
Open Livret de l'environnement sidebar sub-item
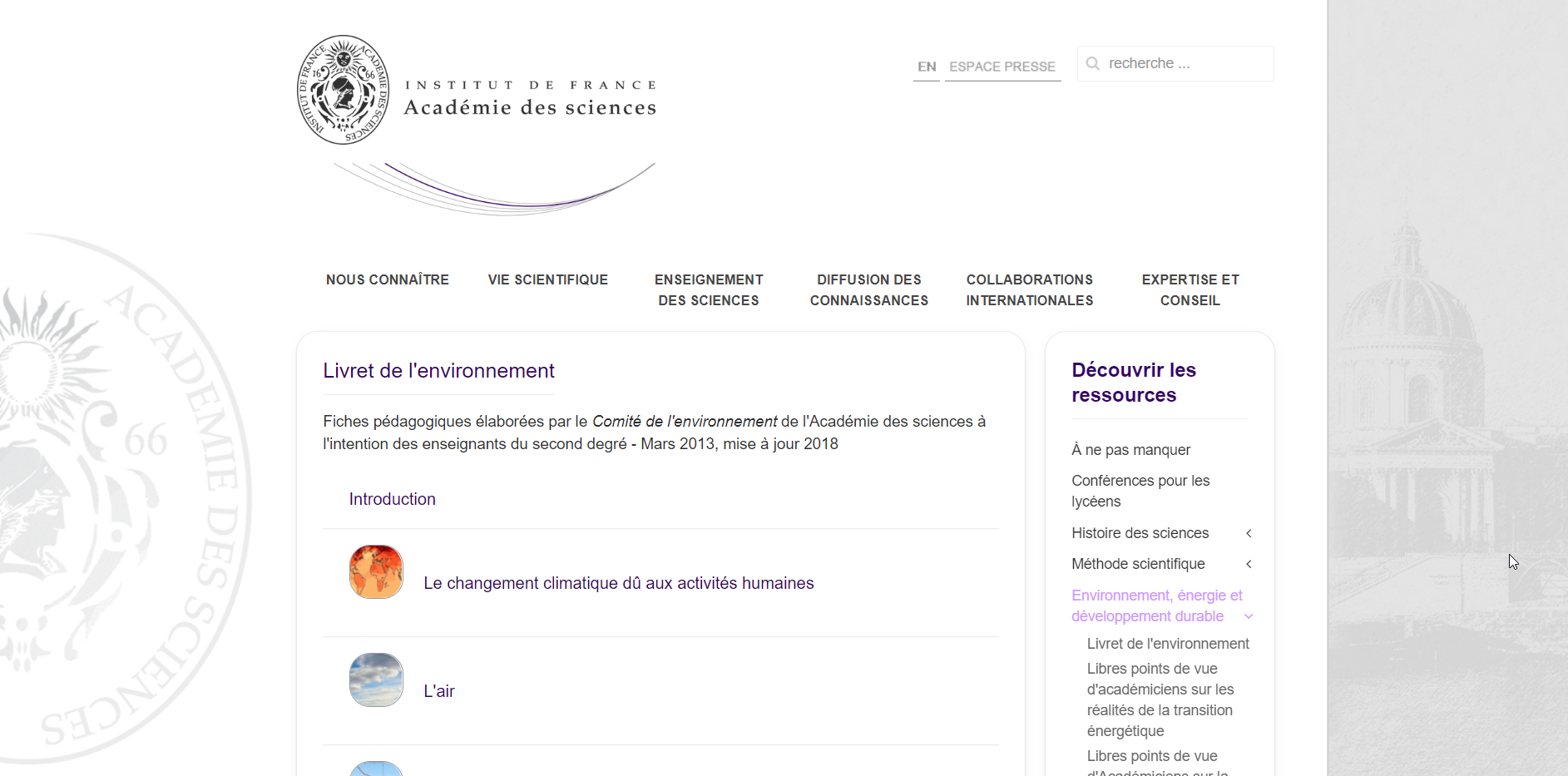(1168, 644)
